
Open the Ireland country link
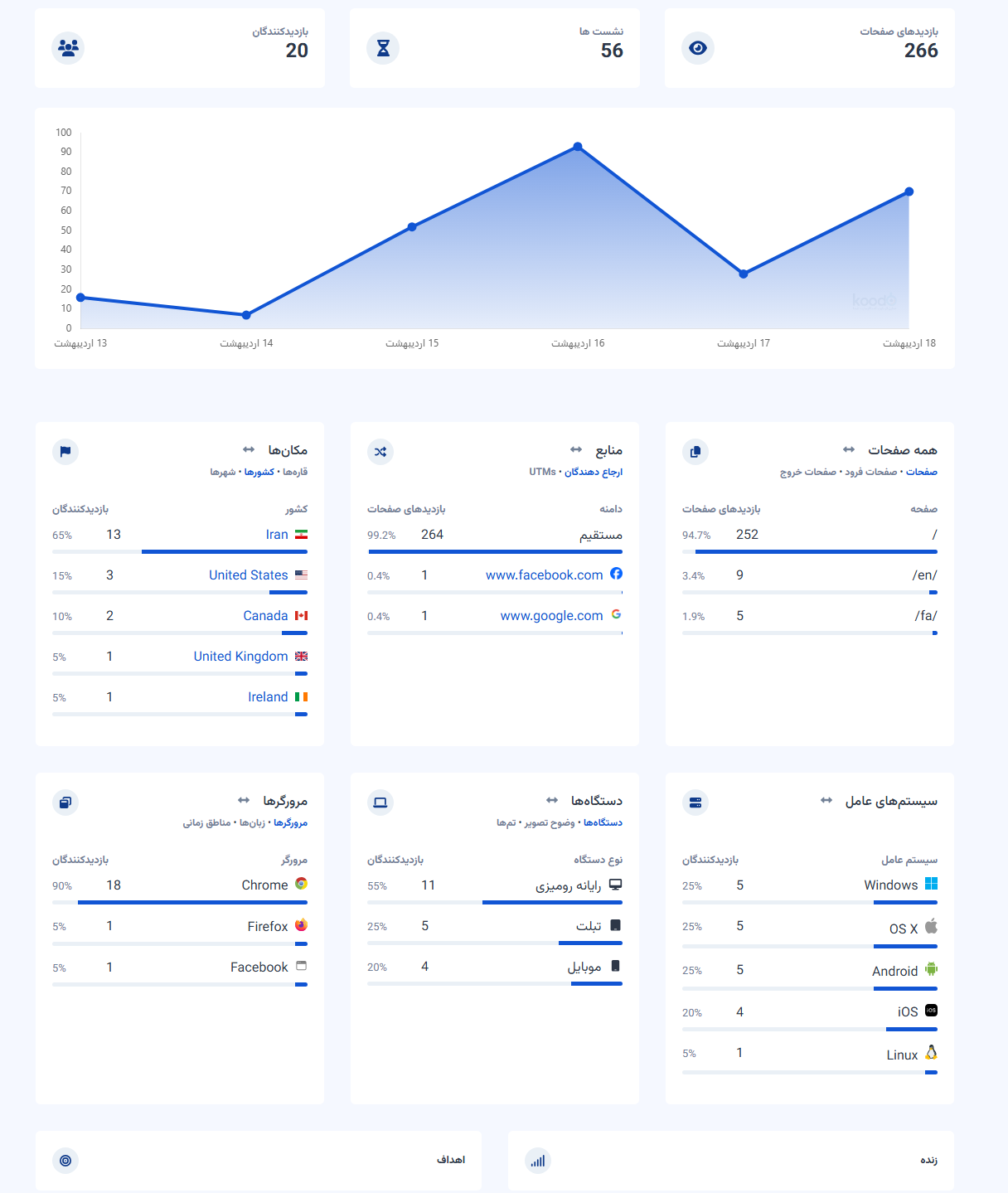[268, 697]
